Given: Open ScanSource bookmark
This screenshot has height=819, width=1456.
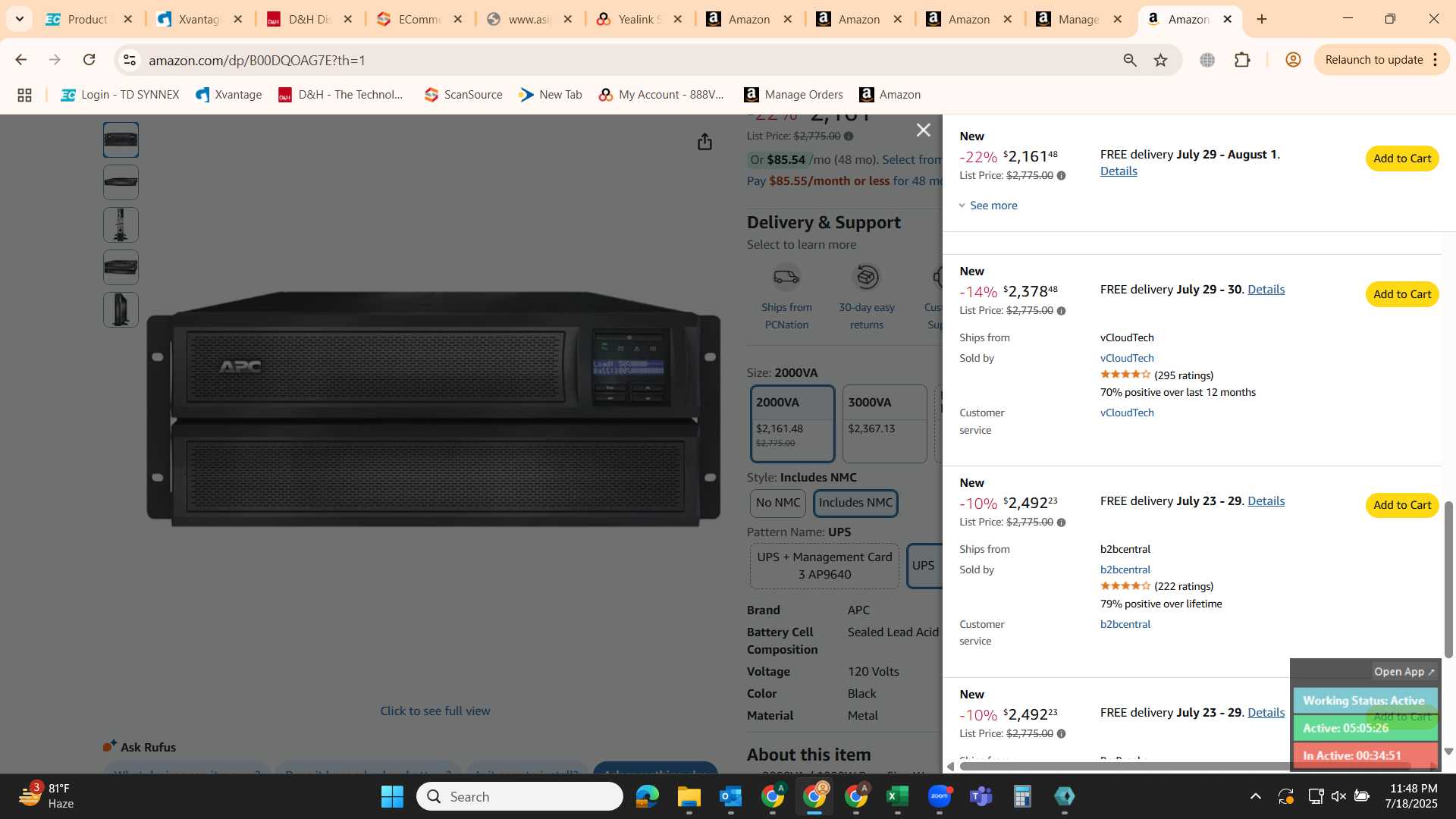Looking at the screenshot, I should [x=463, y=95].
